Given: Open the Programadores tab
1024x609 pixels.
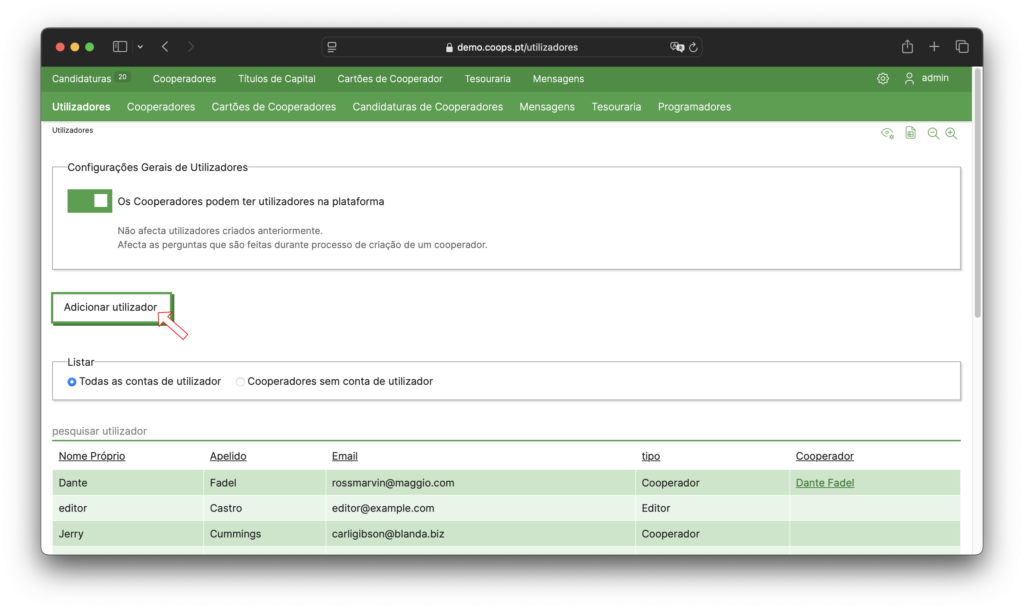Looking at the screenshot, I should coord(694,107).
